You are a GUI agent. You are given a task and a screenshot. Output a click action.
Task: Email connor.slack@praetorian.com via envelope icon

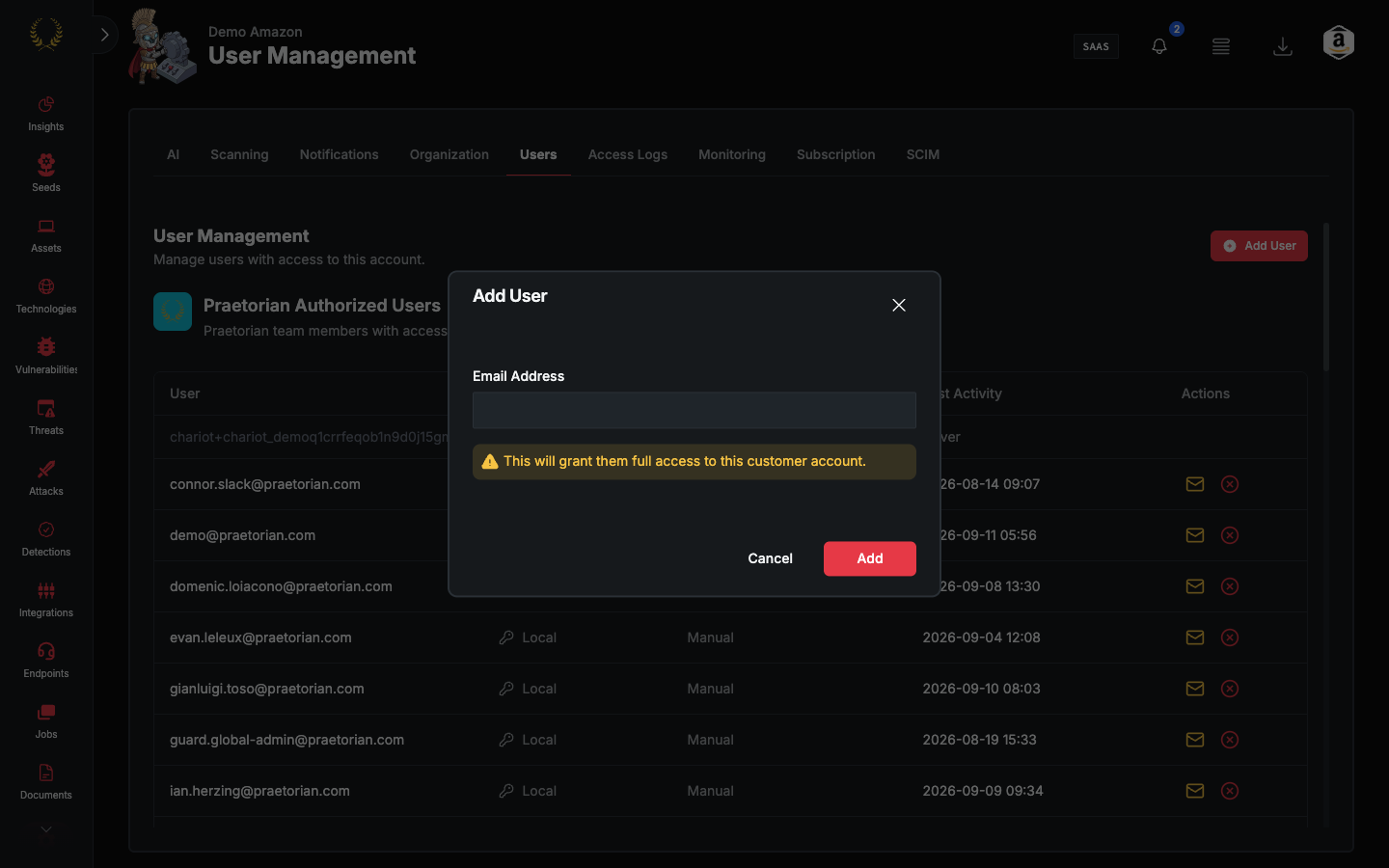click(1195, 484)
